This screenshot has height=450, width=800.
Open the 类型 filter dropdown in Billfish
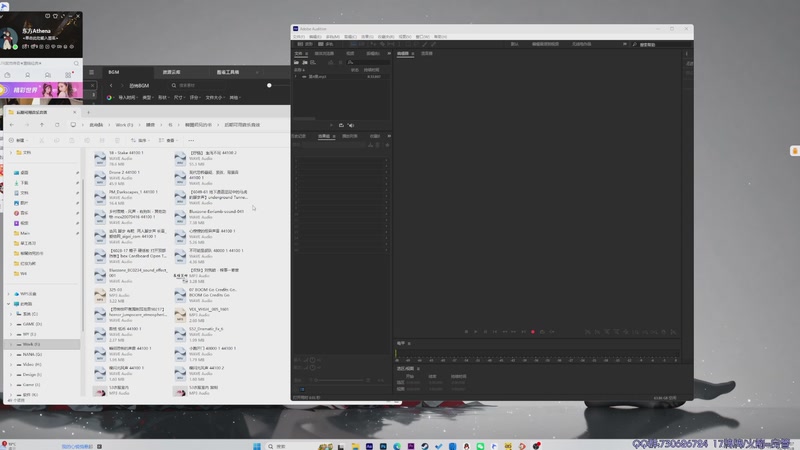point(147,97)
